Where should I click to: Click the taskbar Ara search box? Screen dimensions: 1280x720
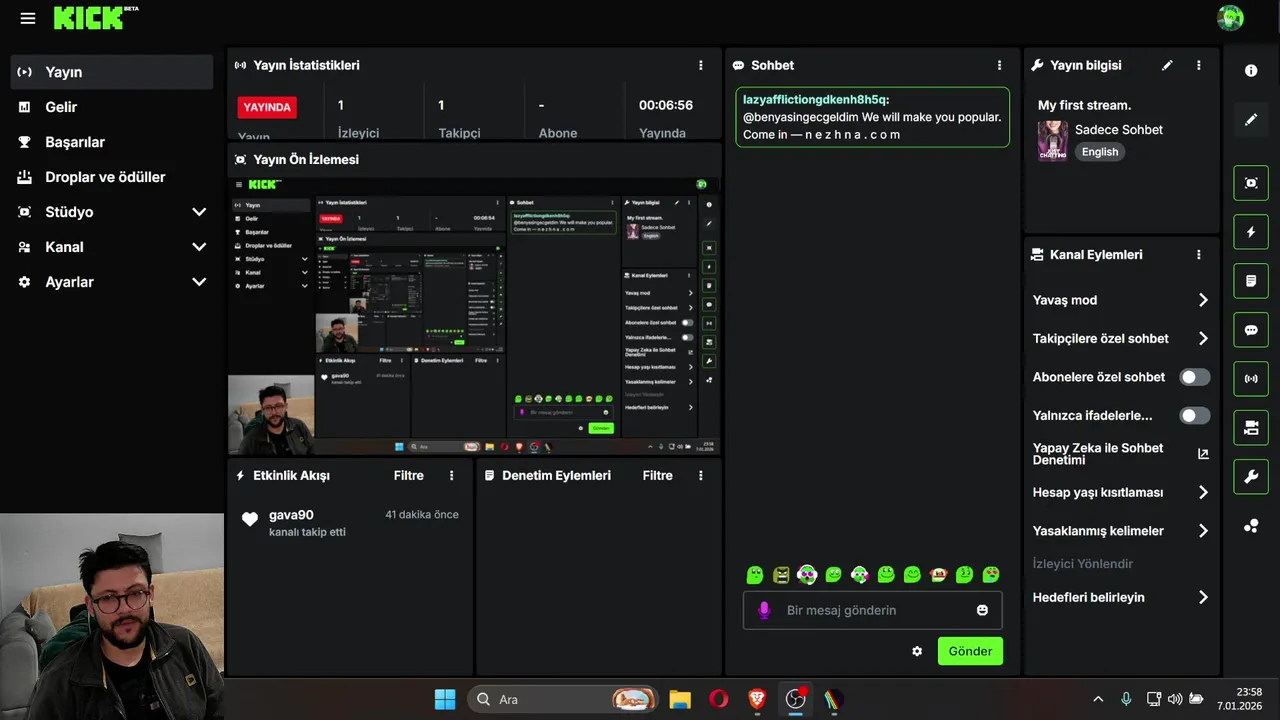coord(563,699)
